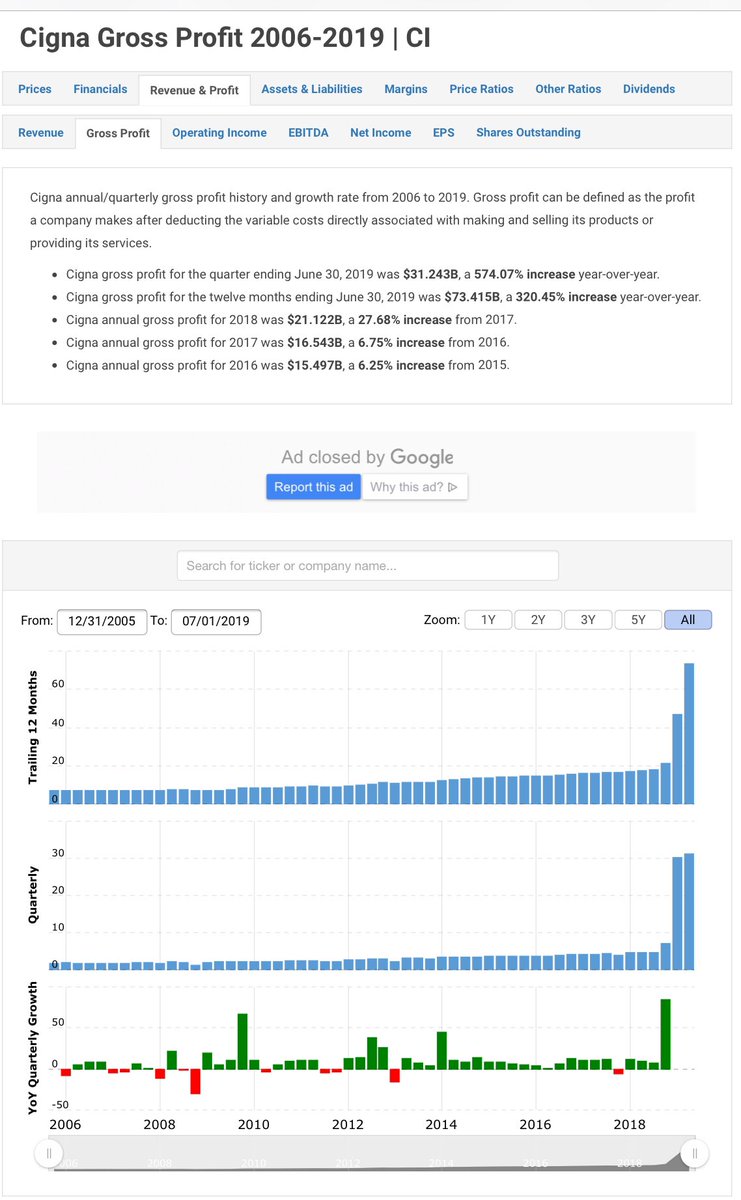Go to Price Ratios tab

[x=481, y=89]
